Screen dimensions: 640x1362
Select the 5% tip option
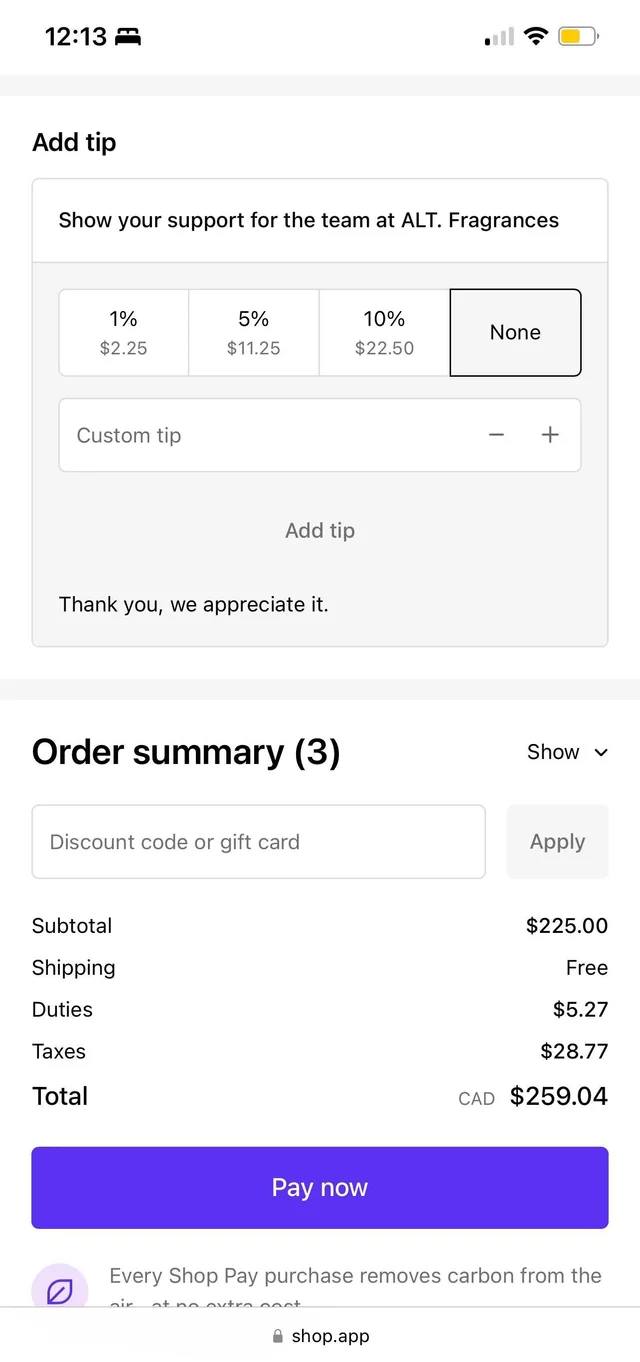pos(254,332)
